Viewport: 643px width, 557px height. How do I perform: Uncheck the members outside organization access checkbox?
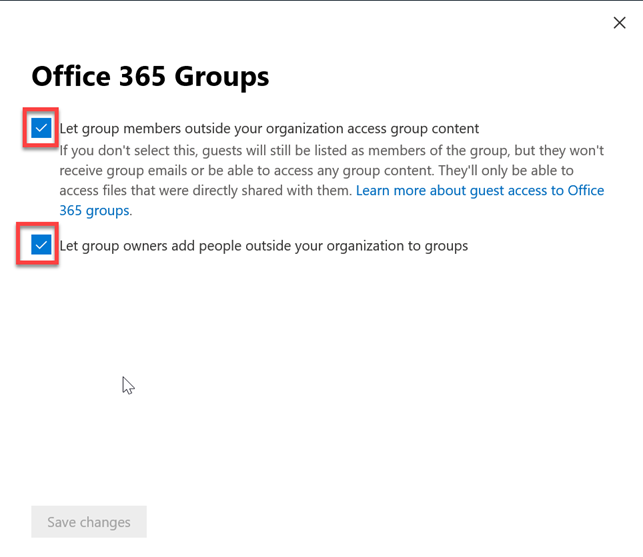point(41,128)
